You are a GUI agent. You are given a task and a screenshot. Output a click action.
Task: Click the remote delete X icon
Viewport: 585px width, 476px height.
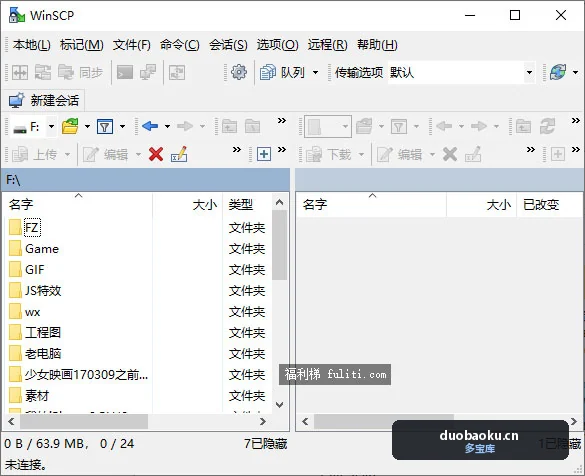click(x=450, y=154)
